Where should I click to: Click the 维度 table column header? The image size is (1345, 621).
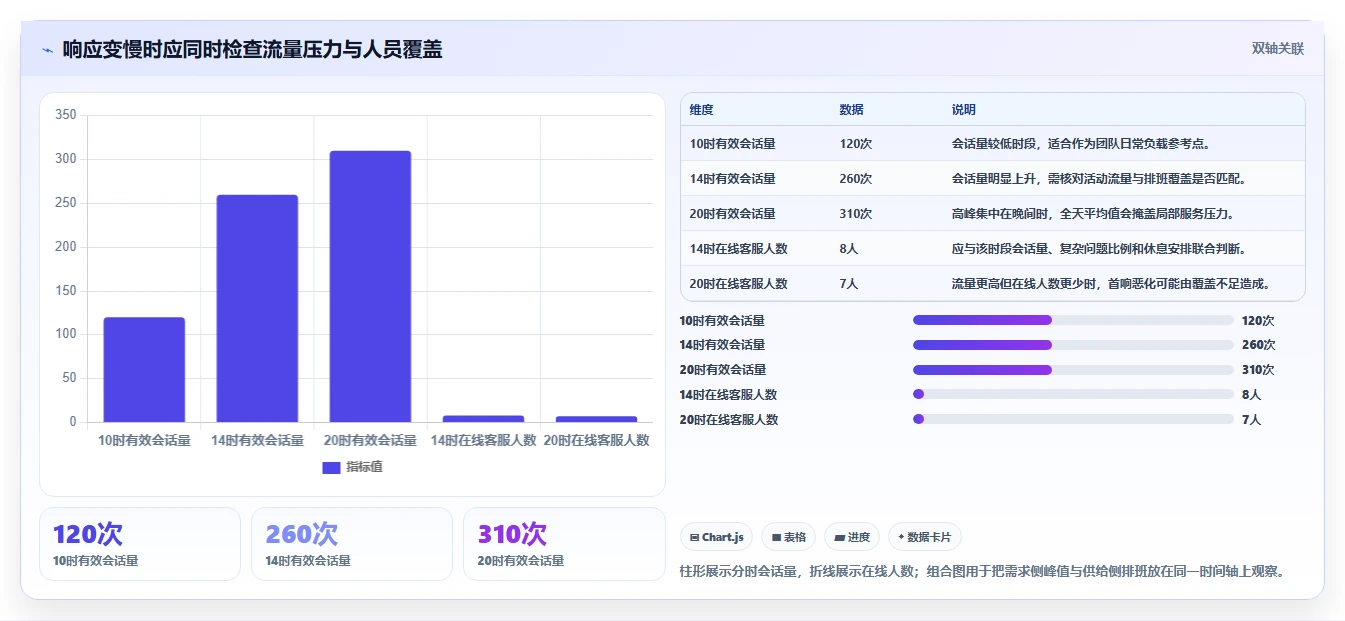coord(702,110)
